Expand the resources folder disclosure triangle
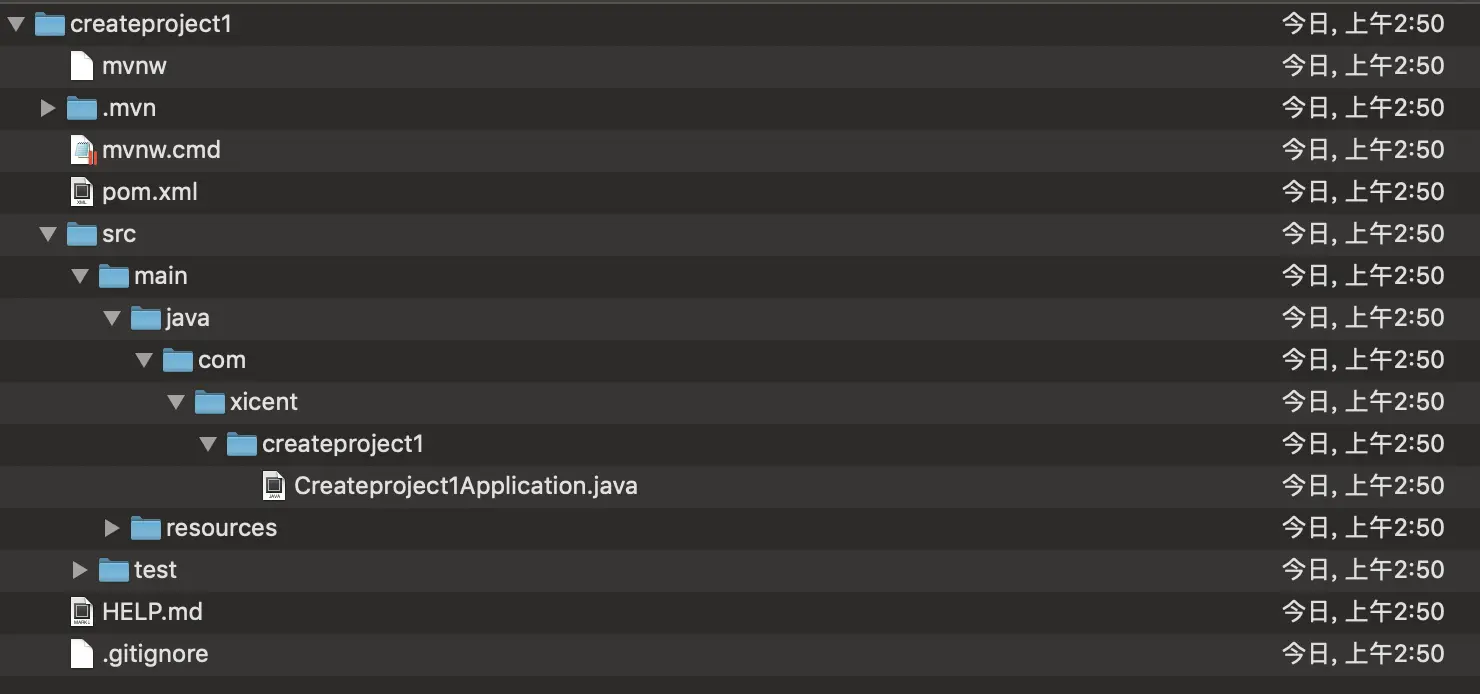Viewport: 1480px width, 694px height. coord(112,528)
